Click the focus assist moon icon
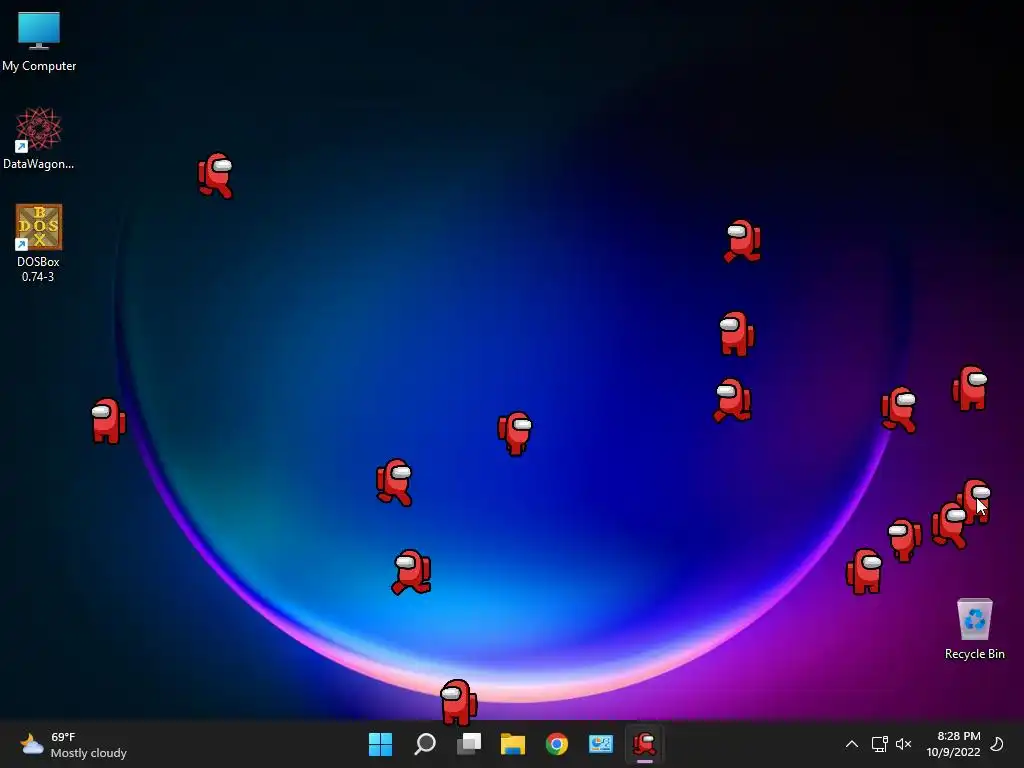 tap(997, 744)
